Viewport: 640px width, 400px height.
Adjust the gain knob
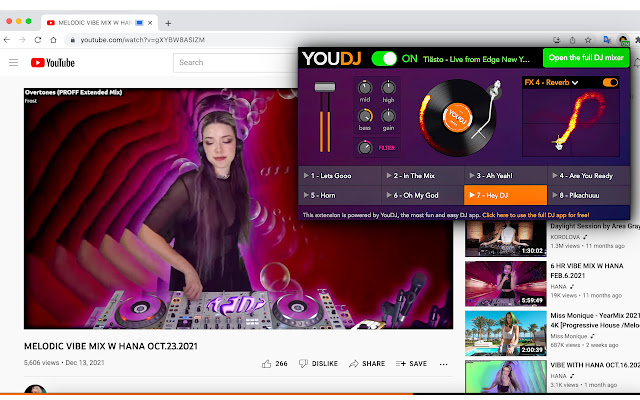388,116
